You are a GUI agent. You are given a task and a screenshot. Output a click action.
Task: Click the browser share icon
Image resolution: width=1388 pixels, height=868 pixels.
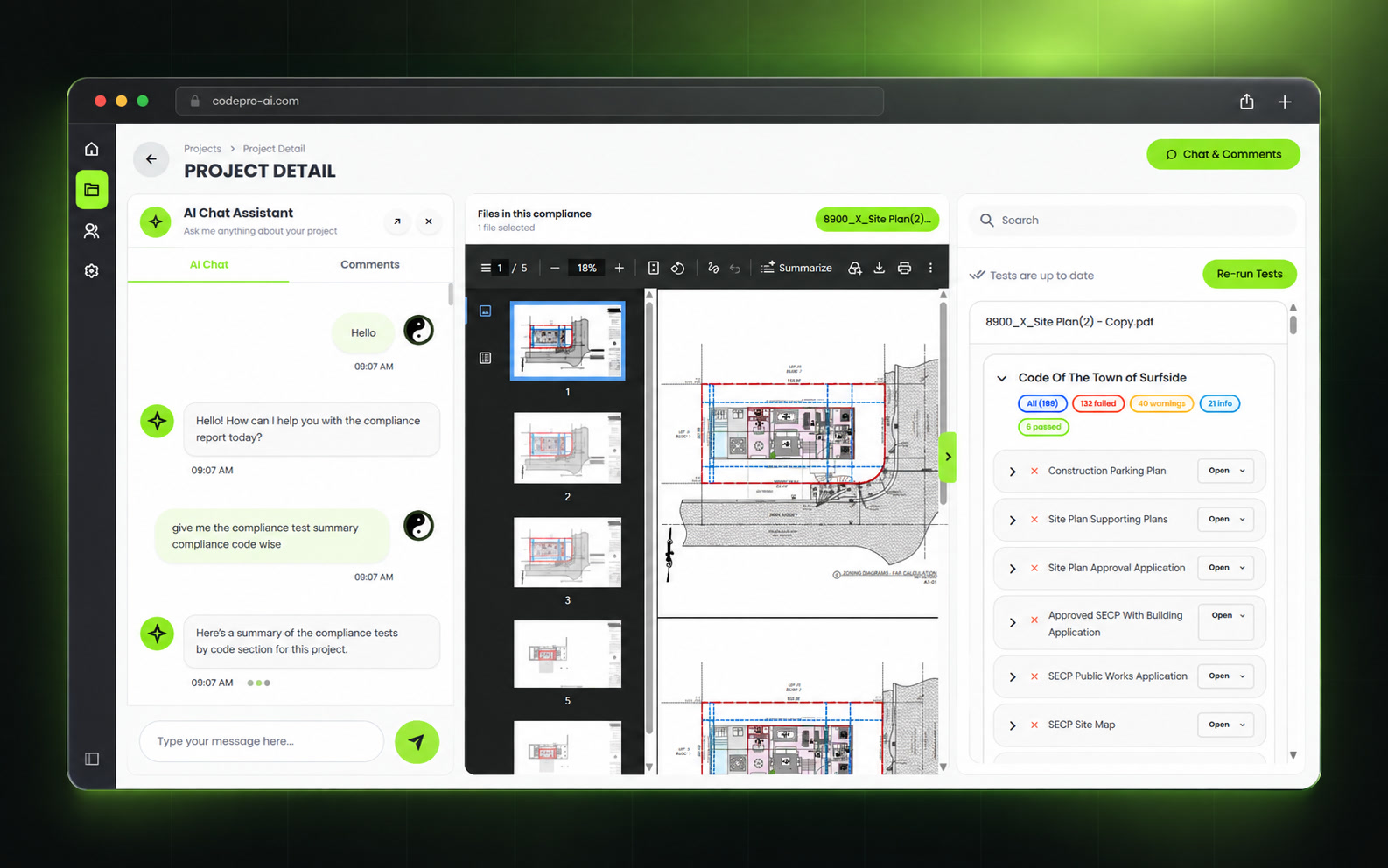(x=1247, y=101)
